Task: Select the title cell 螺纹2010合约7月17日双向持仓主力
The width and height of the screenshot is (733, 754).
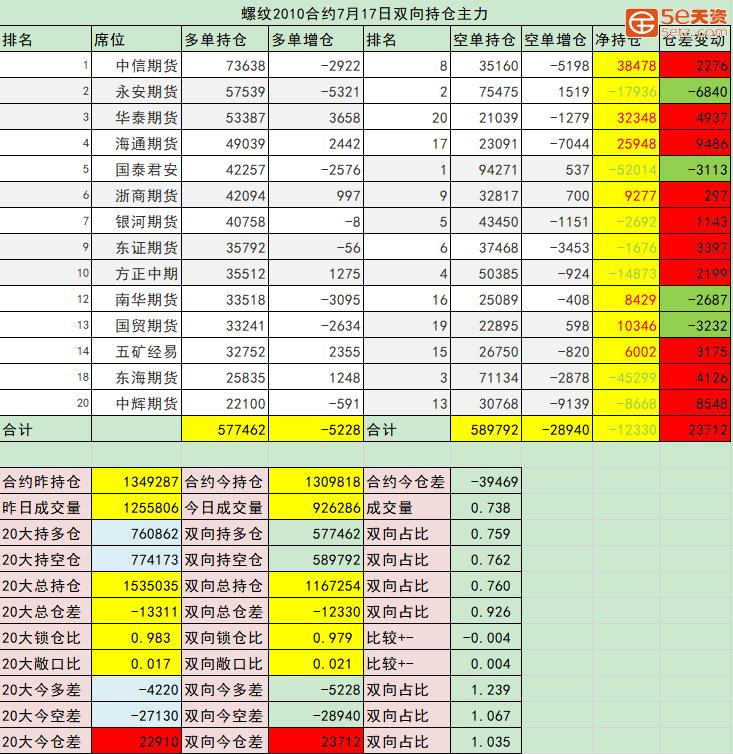Action: (x=365, y=13)
